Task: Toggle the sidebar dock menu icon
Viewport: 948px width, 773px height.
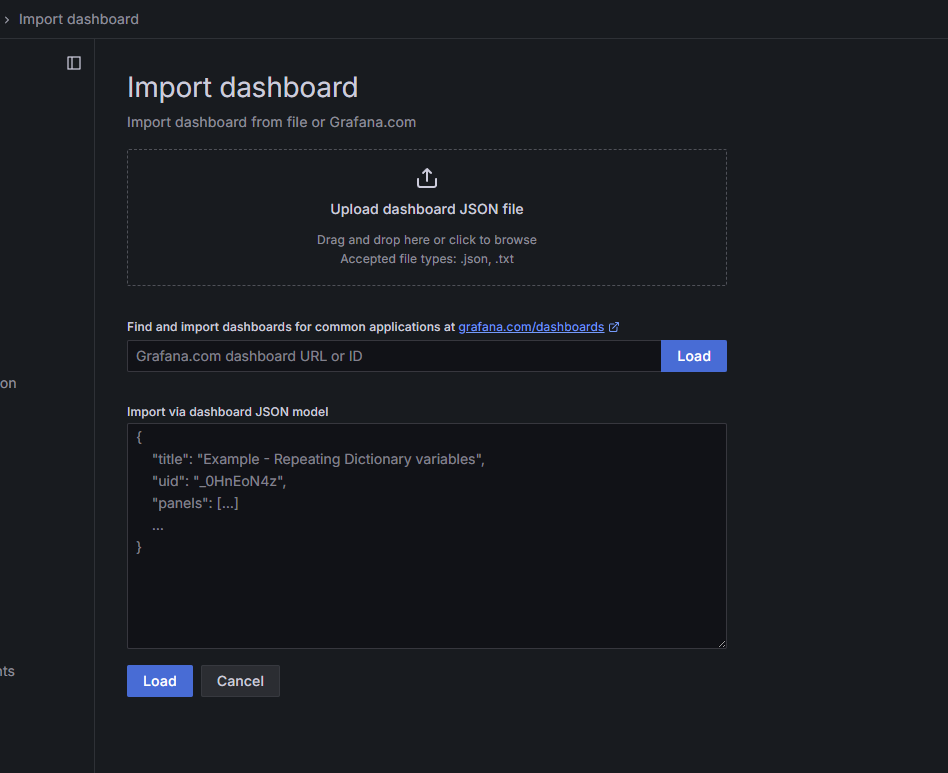Action: coord(74,63)
